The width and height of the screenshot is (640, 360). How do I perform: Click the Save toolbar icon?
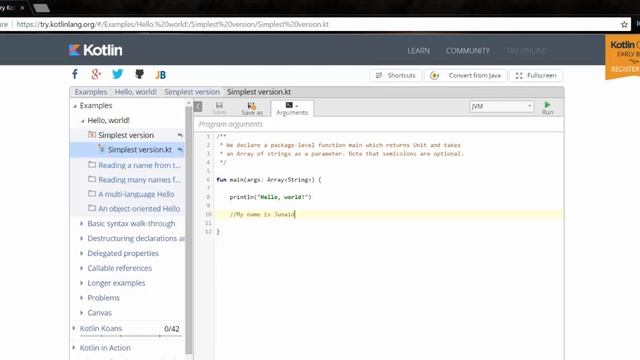[x=219, y=108]
